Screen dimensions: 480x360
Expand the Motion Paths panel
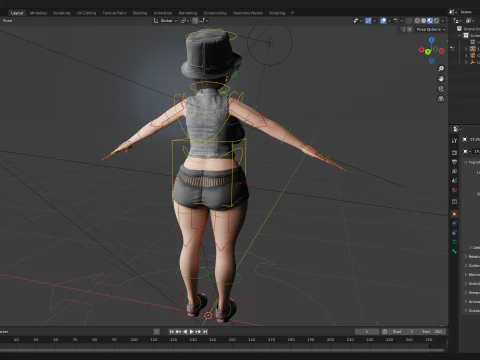pos(466,274)
